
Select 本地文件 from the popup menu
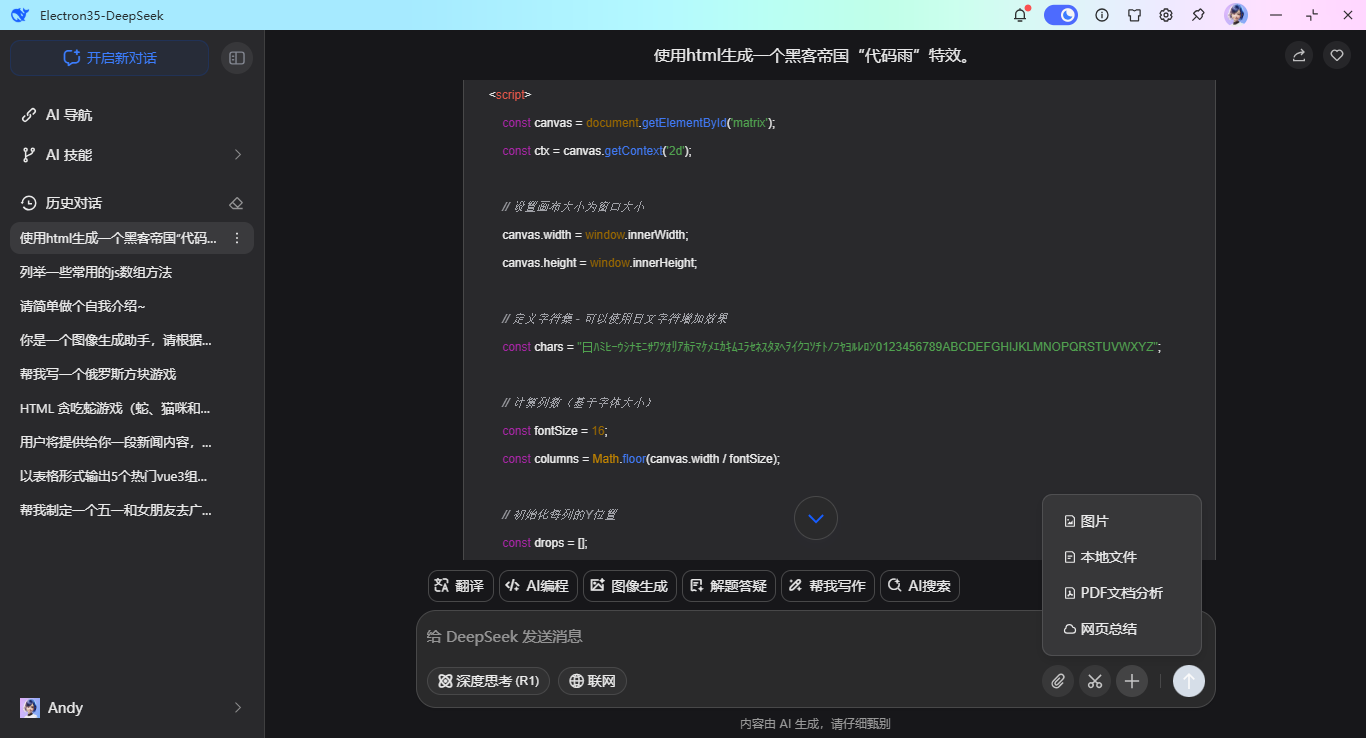pos(1121,557)
